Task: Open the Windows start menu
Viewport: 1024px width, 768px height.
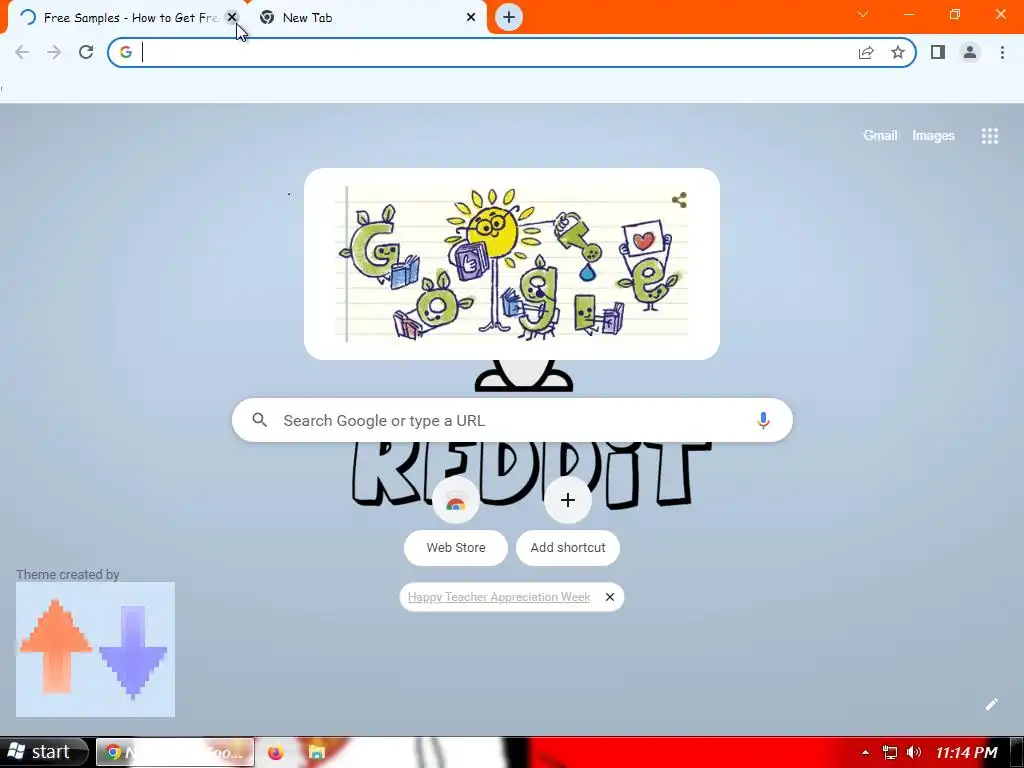Action: (43, 752)
